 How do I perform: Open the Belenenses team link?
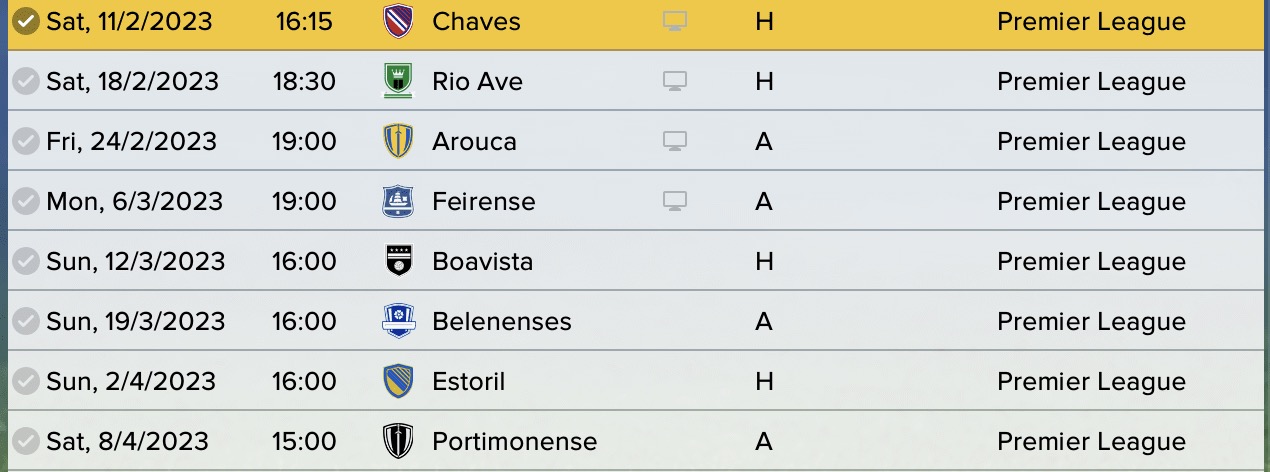(x=502, y=321)
